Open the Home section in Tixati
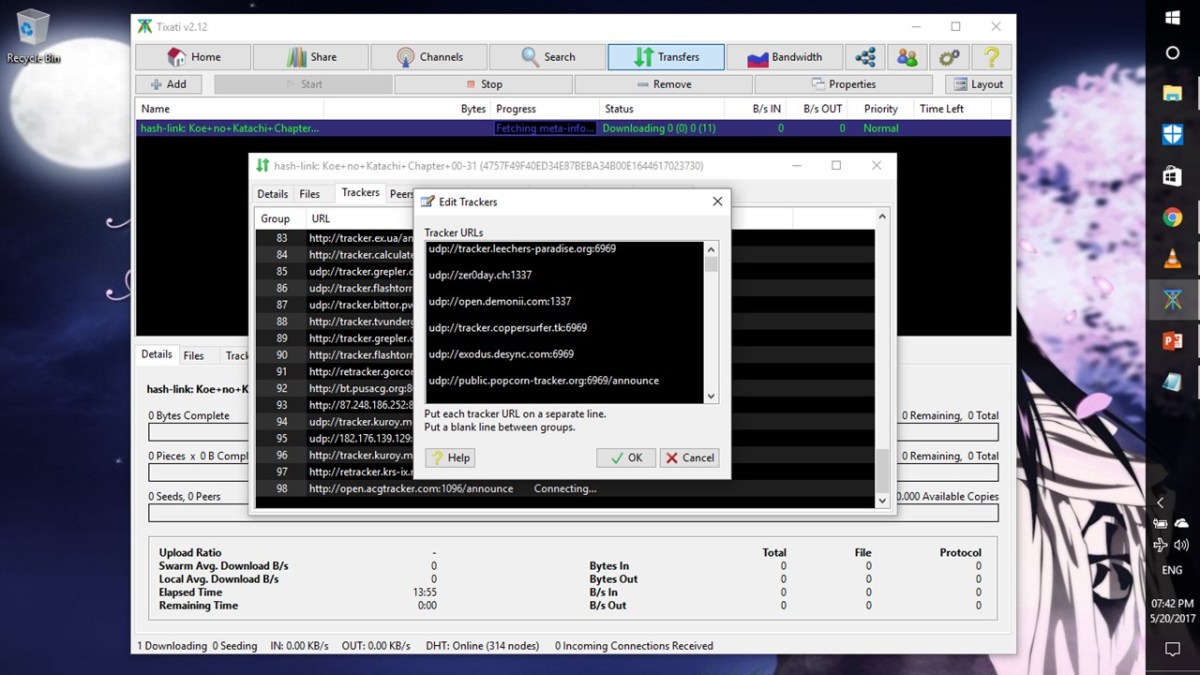The image size is (1200, 675). 193,57
